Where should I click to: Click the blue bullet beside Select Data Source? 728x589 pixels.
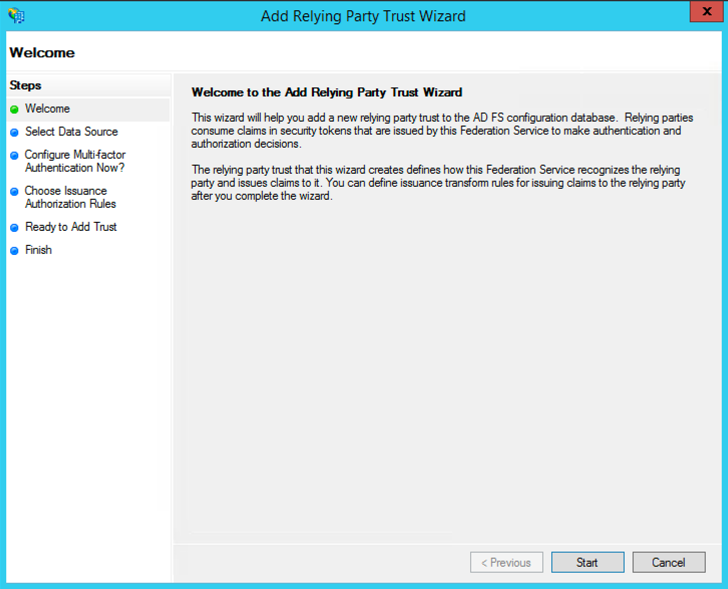pyautogui.click(x=14, y=132)
